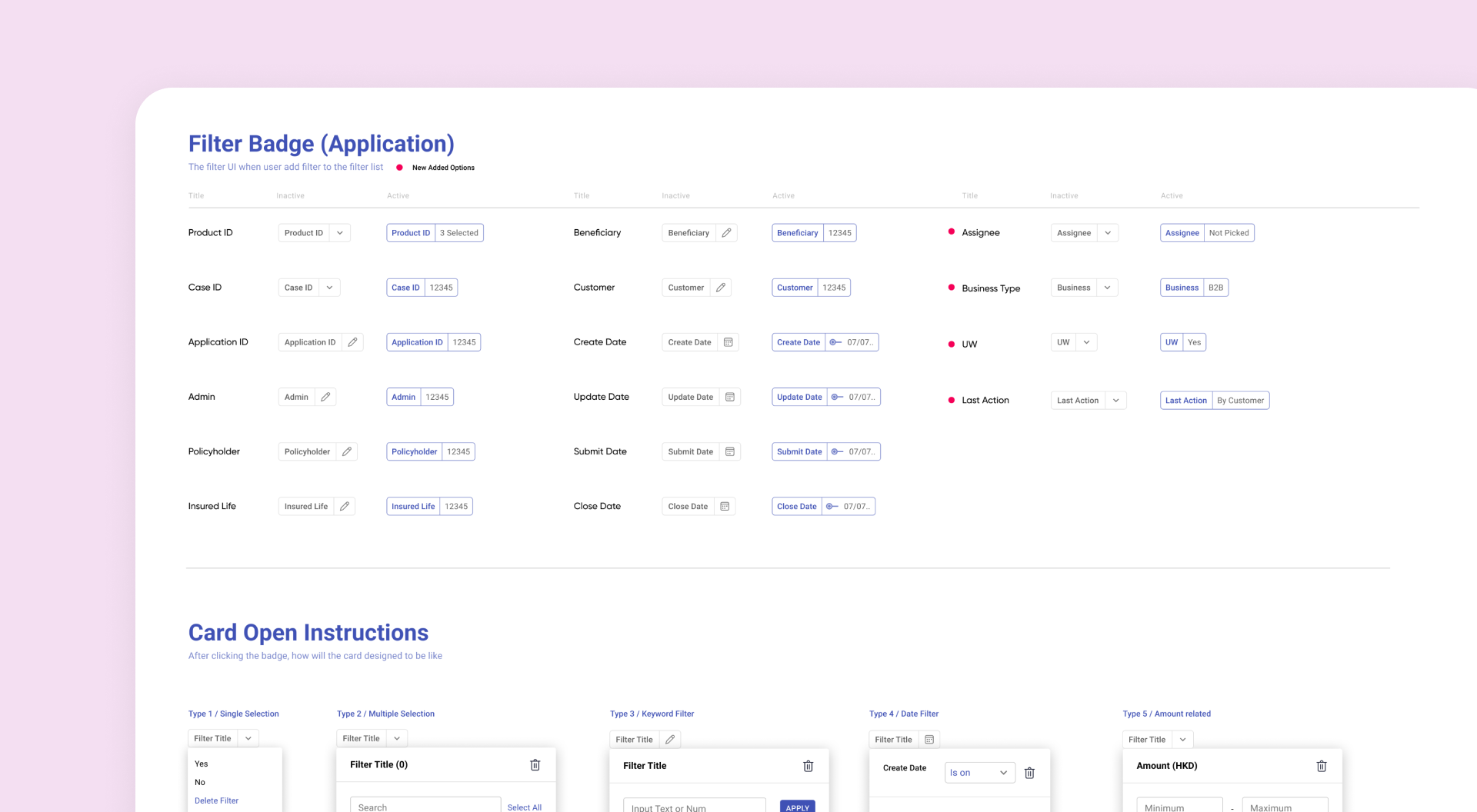The width and height of the screenshot is (1477, 812).
Task: Click the pencil icon on inactive Customer badge
Action: (721, 287)
